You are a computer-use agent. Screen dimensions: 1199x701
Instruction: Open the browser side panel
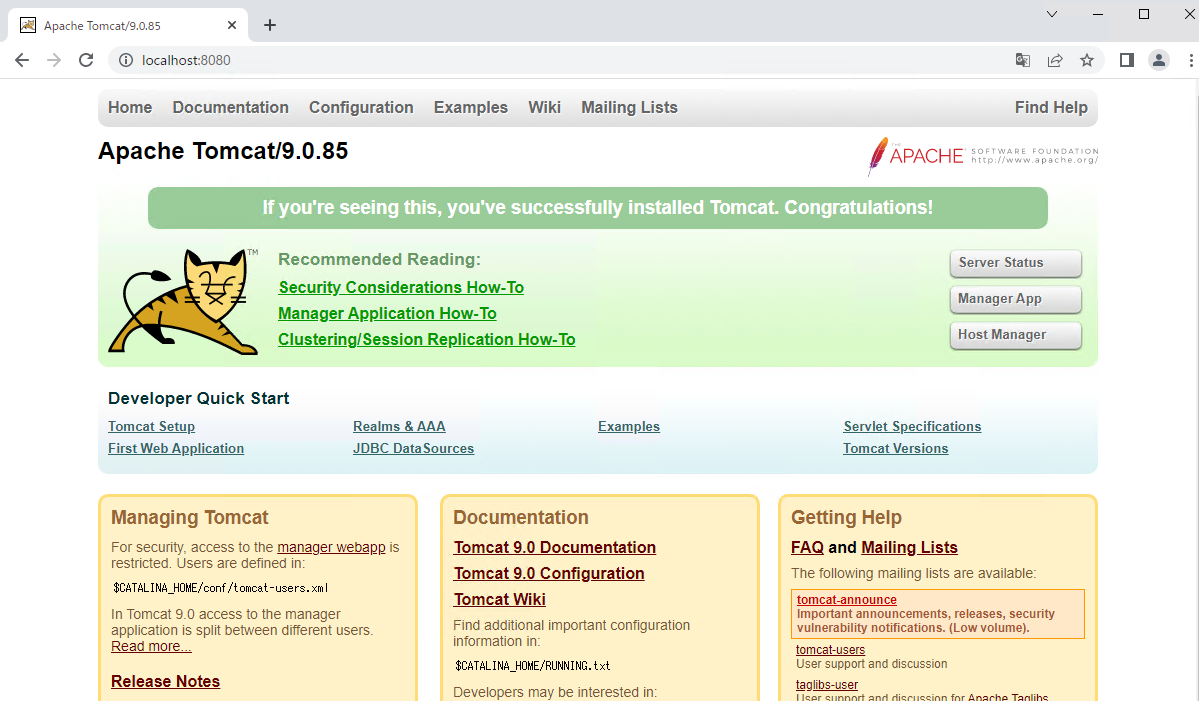coord(1126,60)
